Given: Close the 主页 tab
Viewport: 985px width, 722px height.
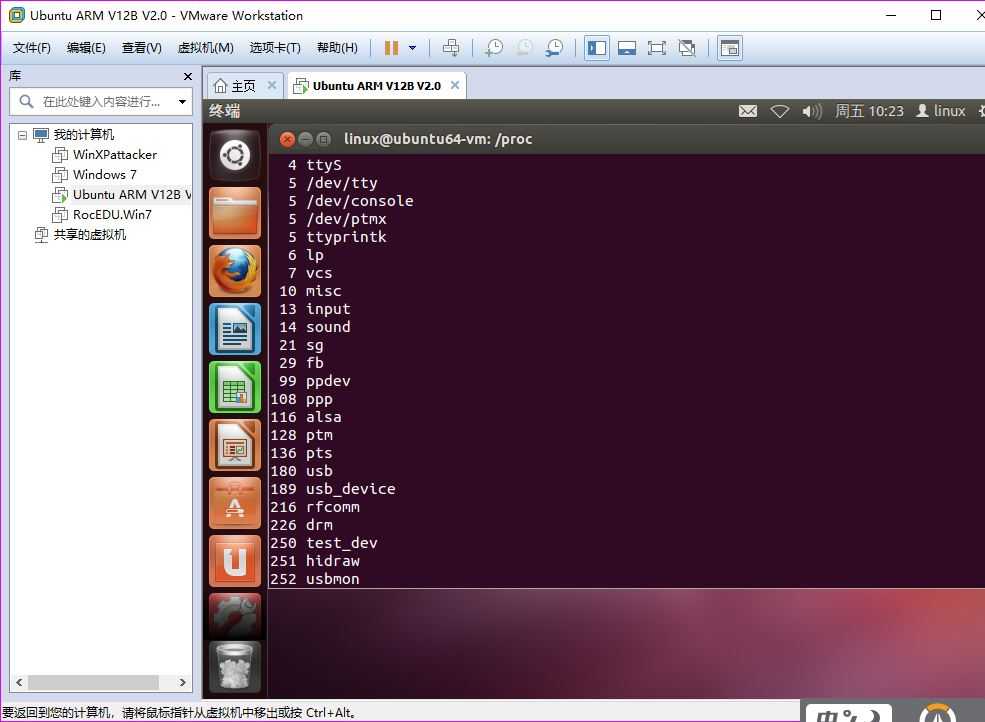Looking at the screenshot, I should 271,85.
